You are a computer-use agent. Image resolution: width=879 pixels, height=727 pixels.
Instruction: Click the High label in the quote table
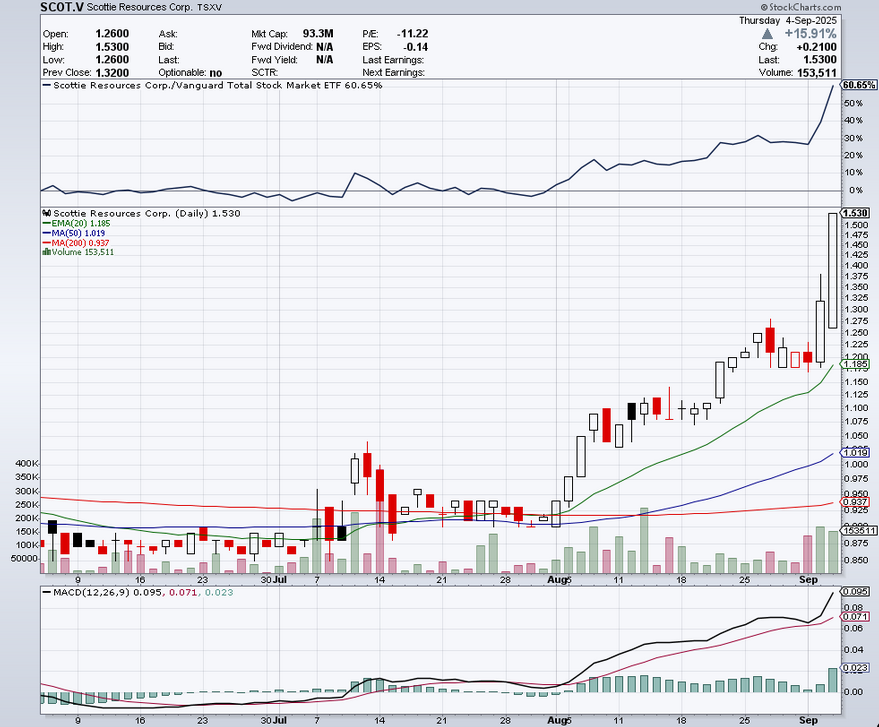click(53, 47)
